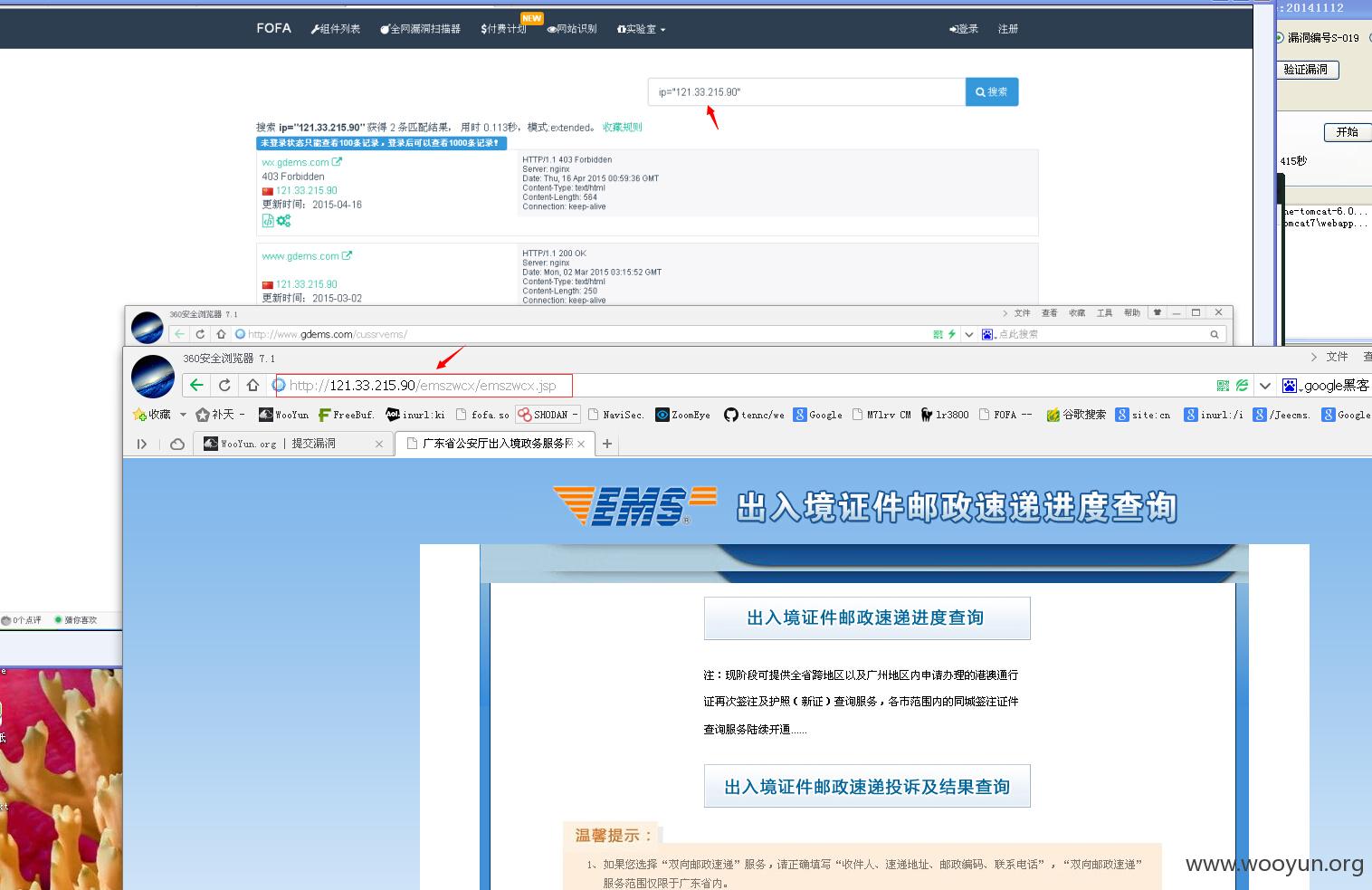Open the SHODAN bookmark

548,415
